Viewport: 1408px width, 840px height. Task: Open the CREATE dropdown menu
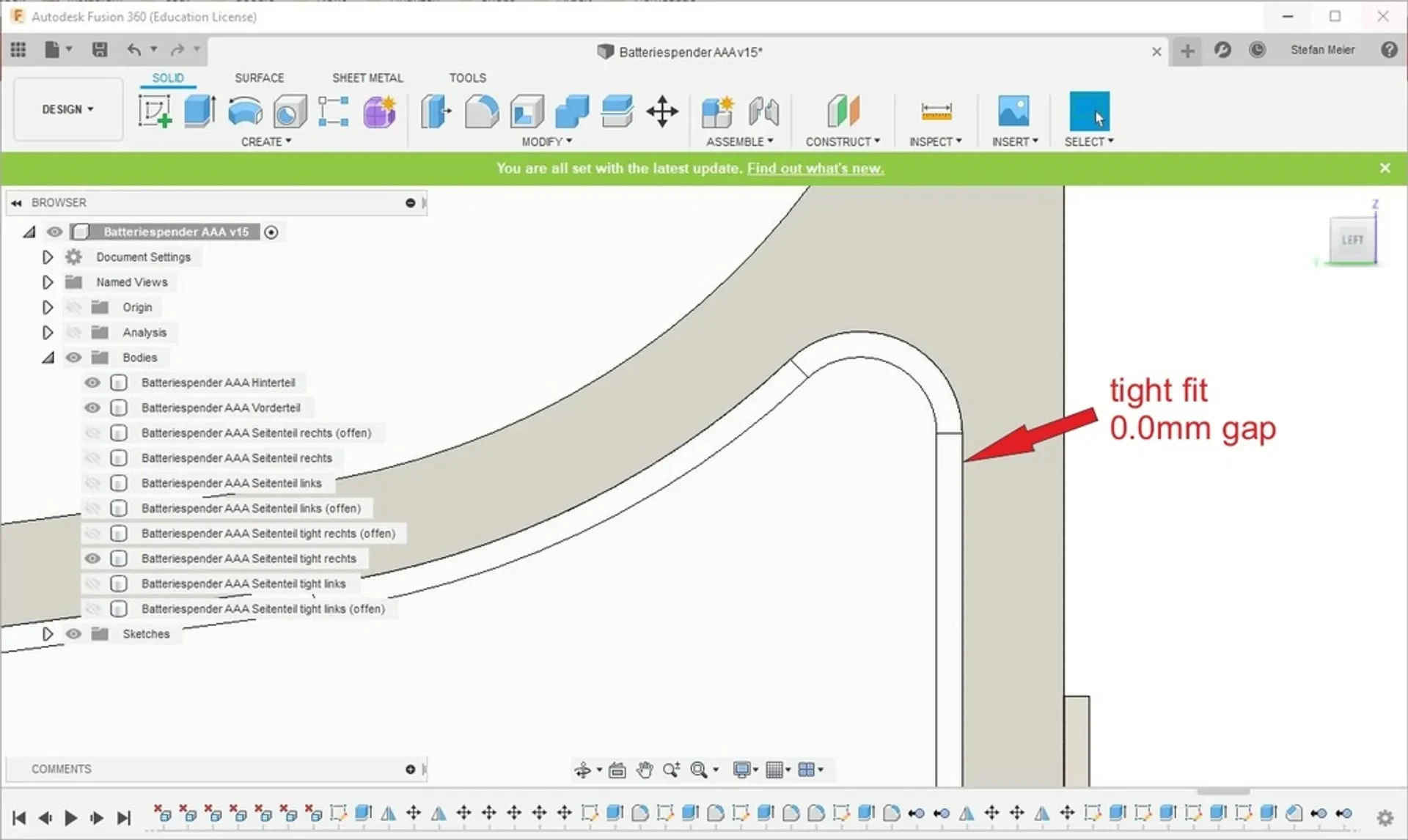pyautogui.click(x=266, y=141)
